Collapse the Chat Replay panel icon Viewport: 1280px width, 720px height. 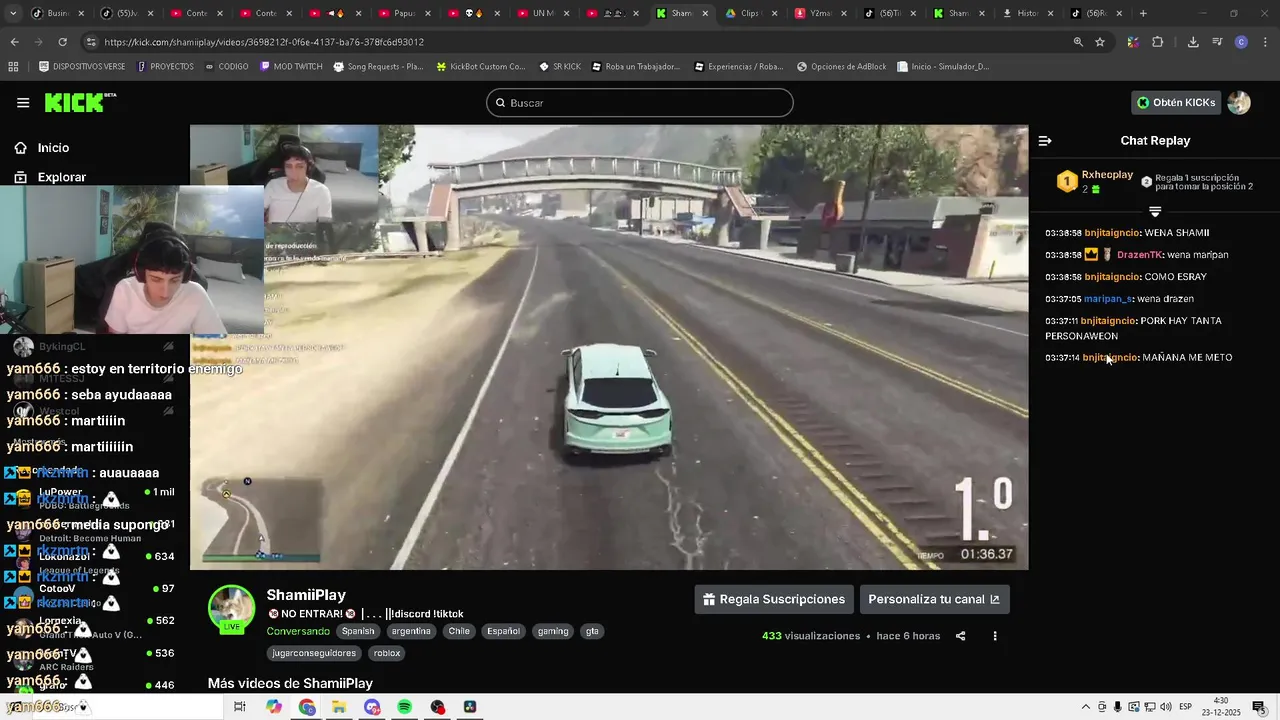pos(1045,141)
